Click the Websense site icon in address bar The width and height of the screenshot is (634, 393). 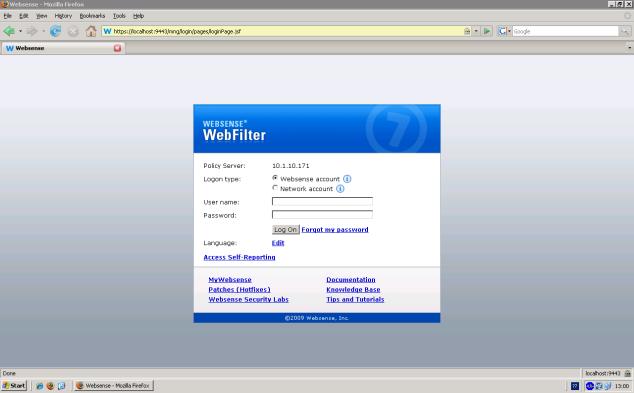pyautogui.click(x=107, y=31)
